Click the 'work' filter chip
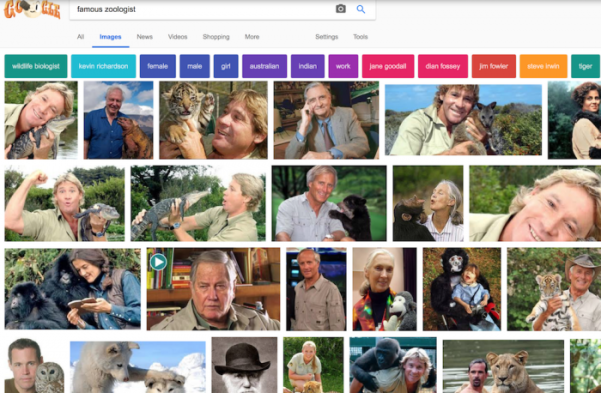This screenshot has height=393, width=601. coord(343,66)
